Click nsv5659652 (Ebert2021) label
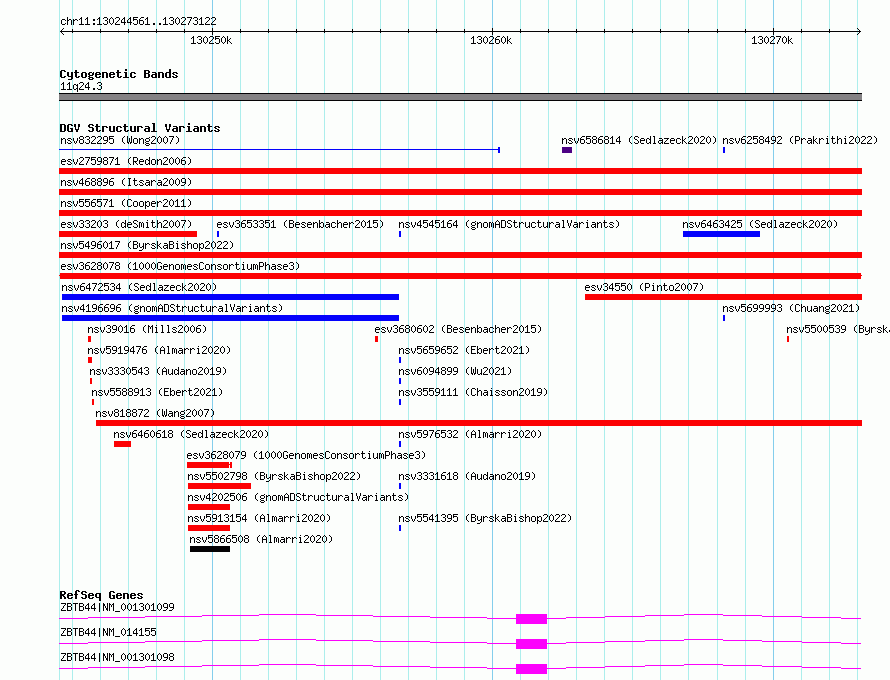Viewport: 890px width, 680px height. point(464,350)
